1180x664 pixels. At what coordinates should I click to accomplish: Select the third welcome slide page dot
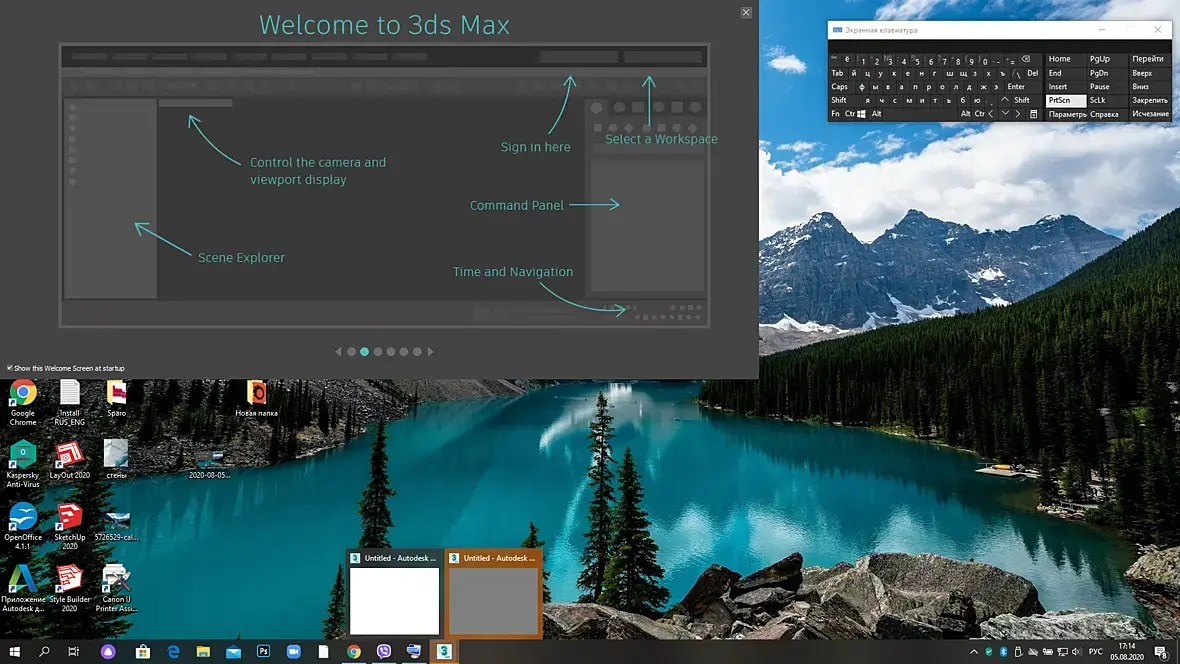(x=378, y=352)
